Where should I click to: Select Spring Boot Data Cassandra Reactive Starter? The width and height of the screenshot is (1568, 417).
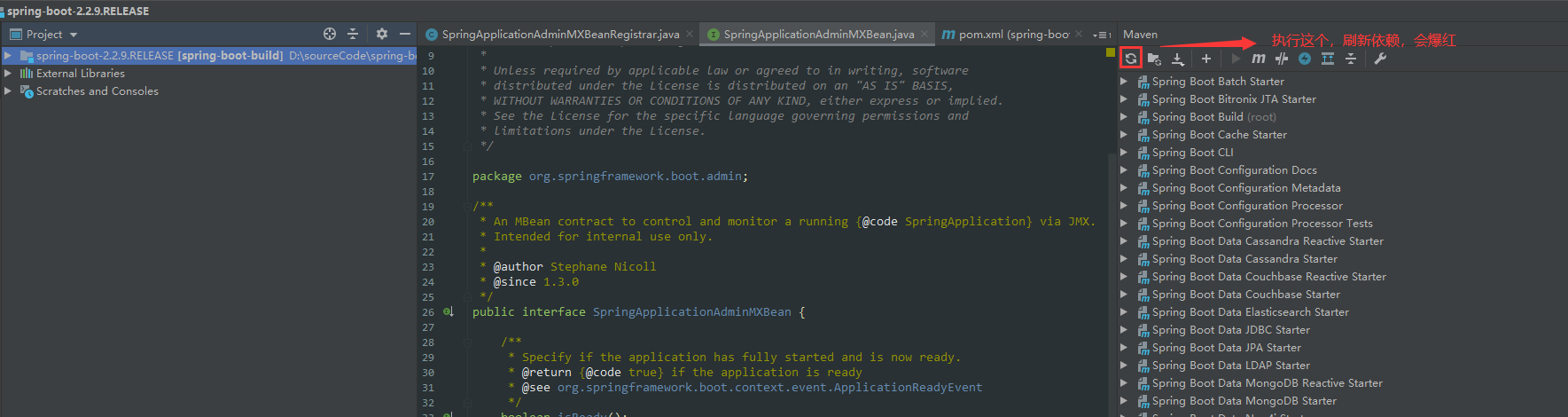point(1268,241)
